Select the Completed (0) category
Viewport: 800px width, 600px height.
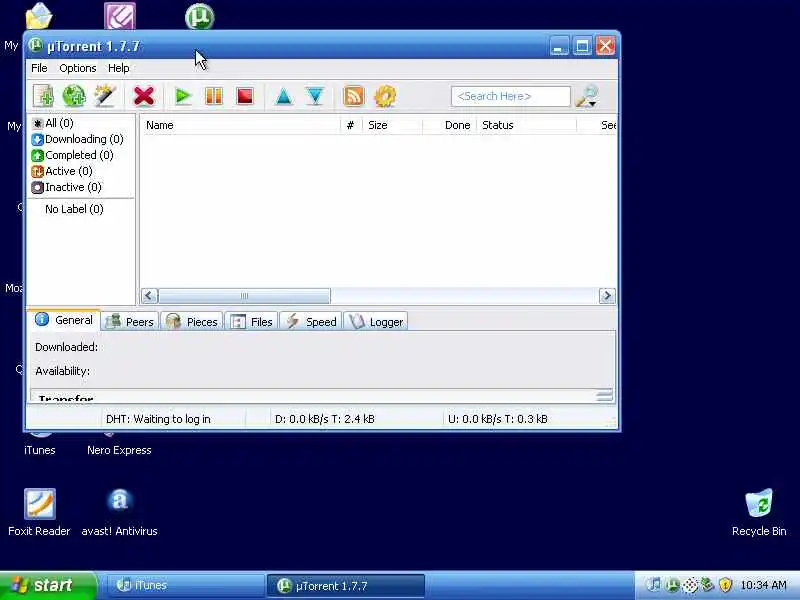[x=72, y=155]
